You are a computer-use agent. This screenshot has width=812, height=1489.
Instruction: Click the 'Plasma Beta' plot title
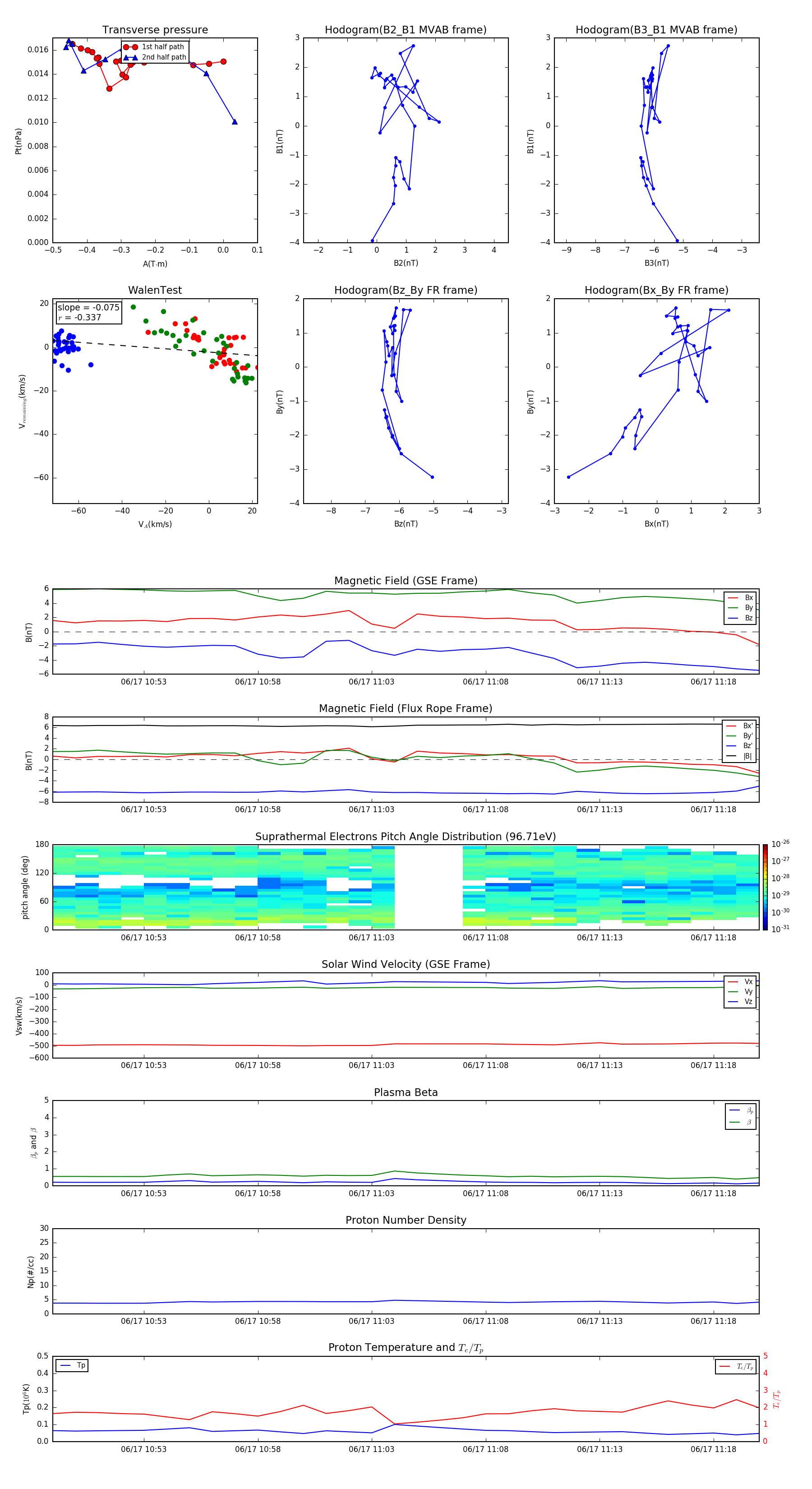tap(406, 1092)
